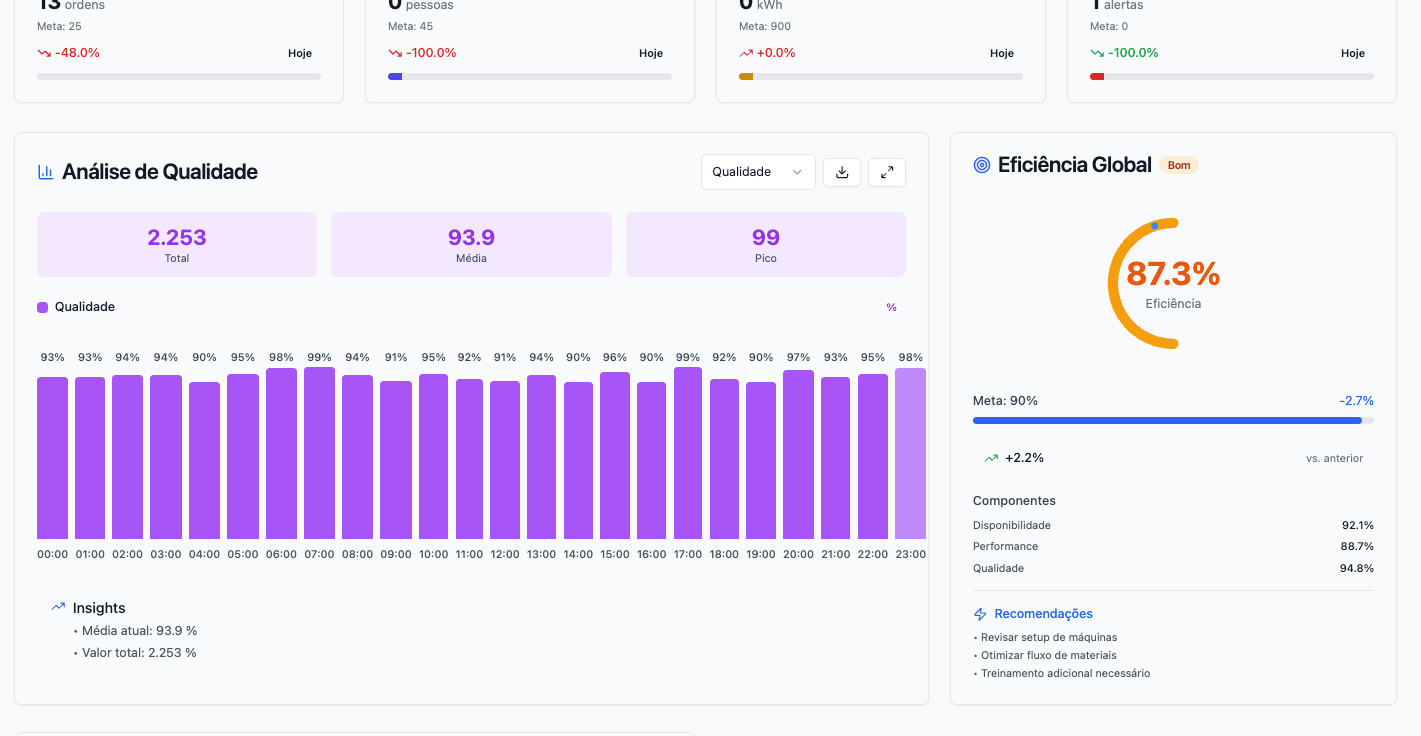Click the lightning icon next to Recomendações
The height and width of the screenshot is (736, 1421).
tap(980, 614)
